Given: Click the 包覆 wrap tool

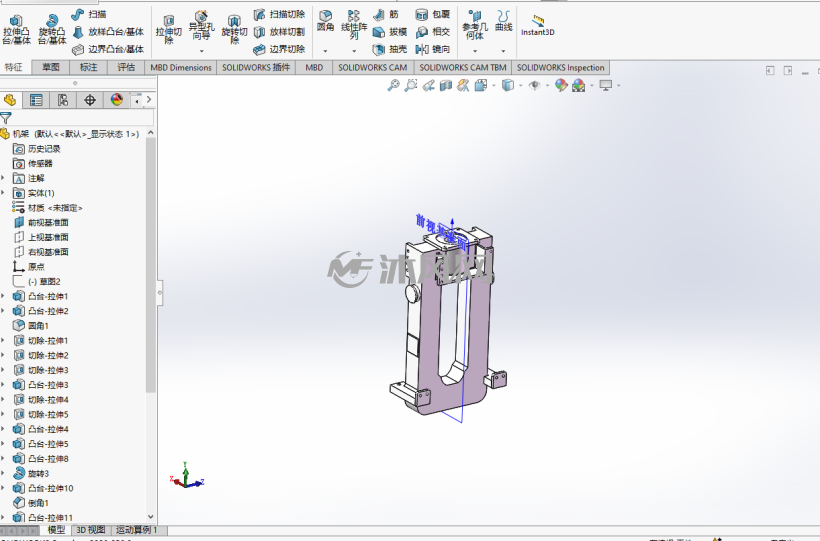Looking at the screenshot, I should click(x=432, y=14).
